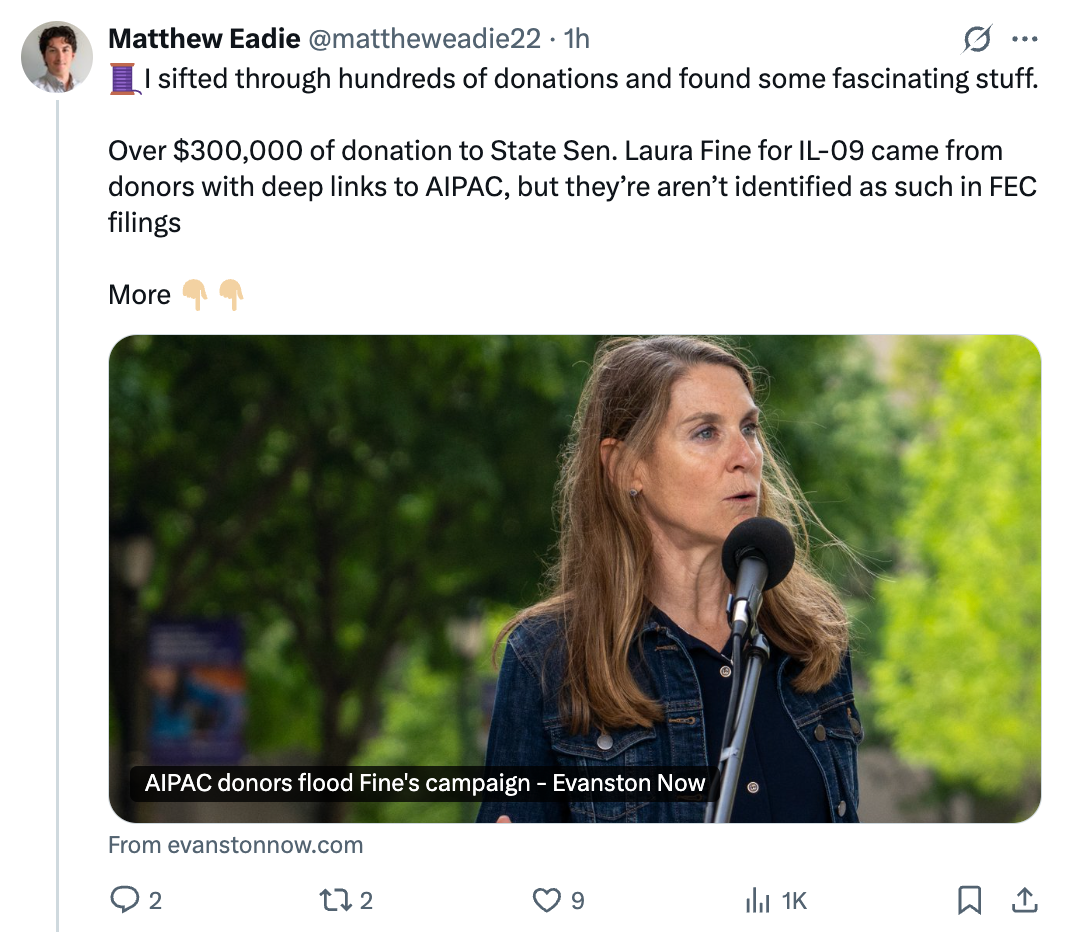Click the vertical thread line below the avatar
The image size is (1070, 932).
tap(57, 500)
